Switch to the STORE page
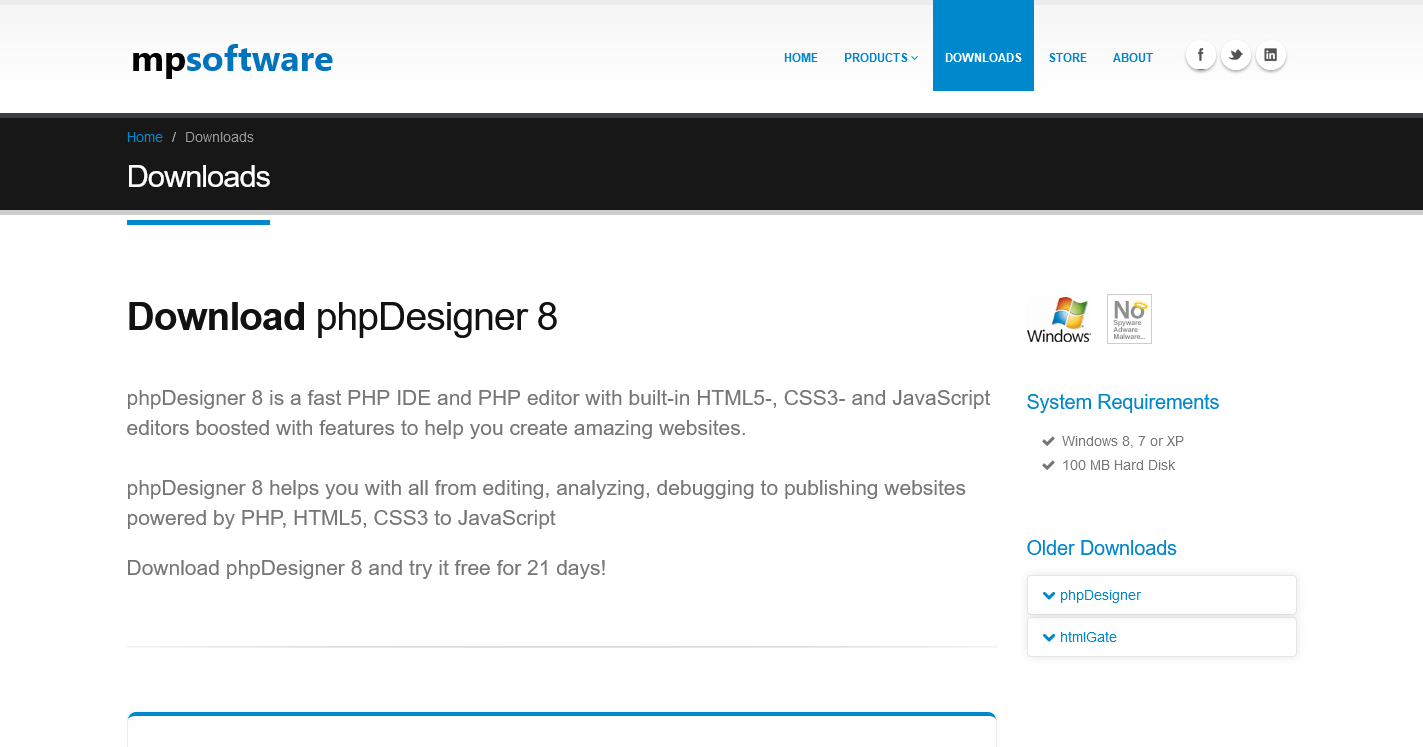The height and width of the screenshot is (747, 1423). click(1067, 57)
